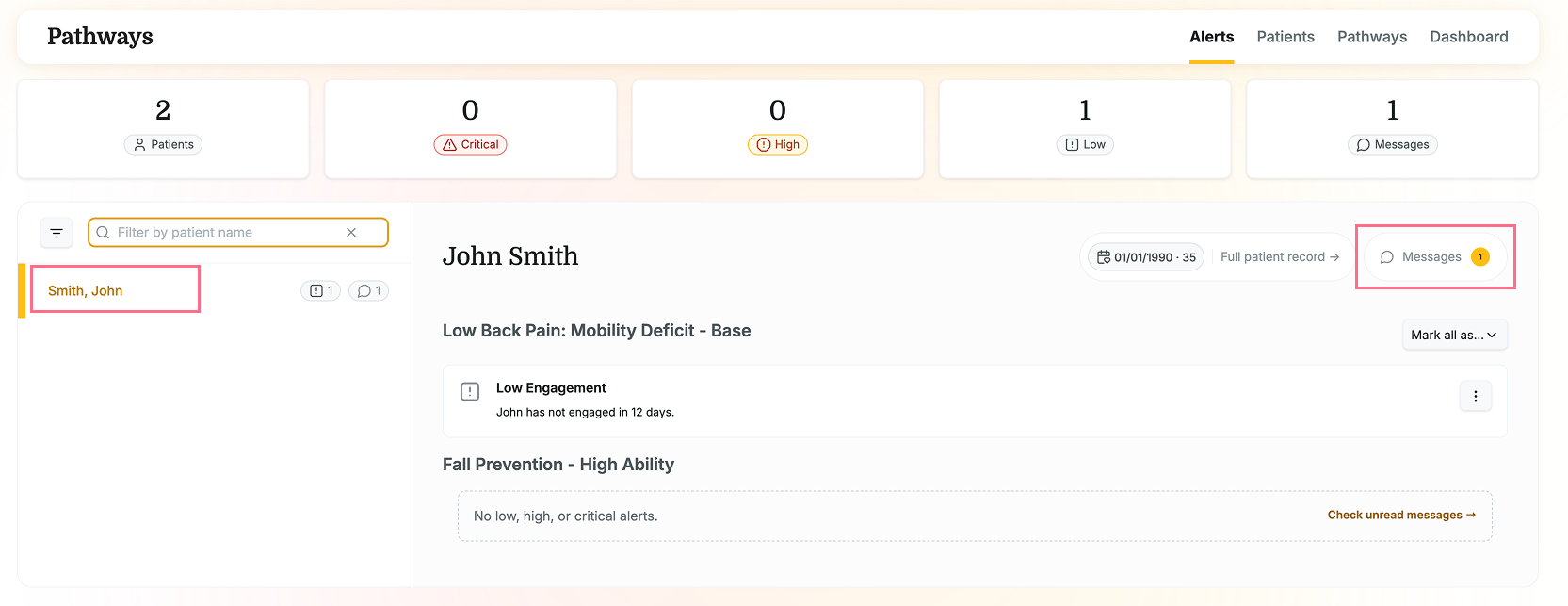Filter alerts by the Low badge

click(1085, 145)
